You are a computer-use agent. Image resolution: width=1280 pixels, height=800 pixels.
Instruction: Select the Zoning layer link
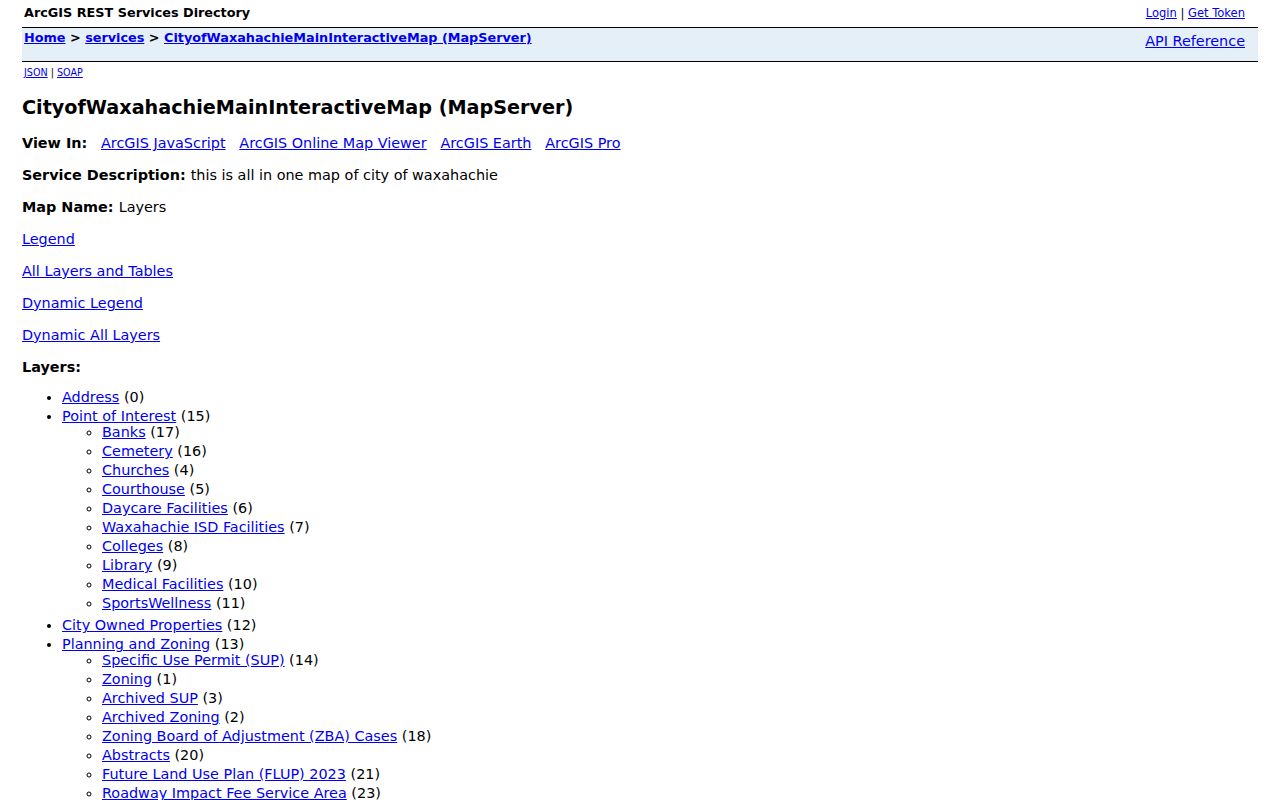[127, 679]
